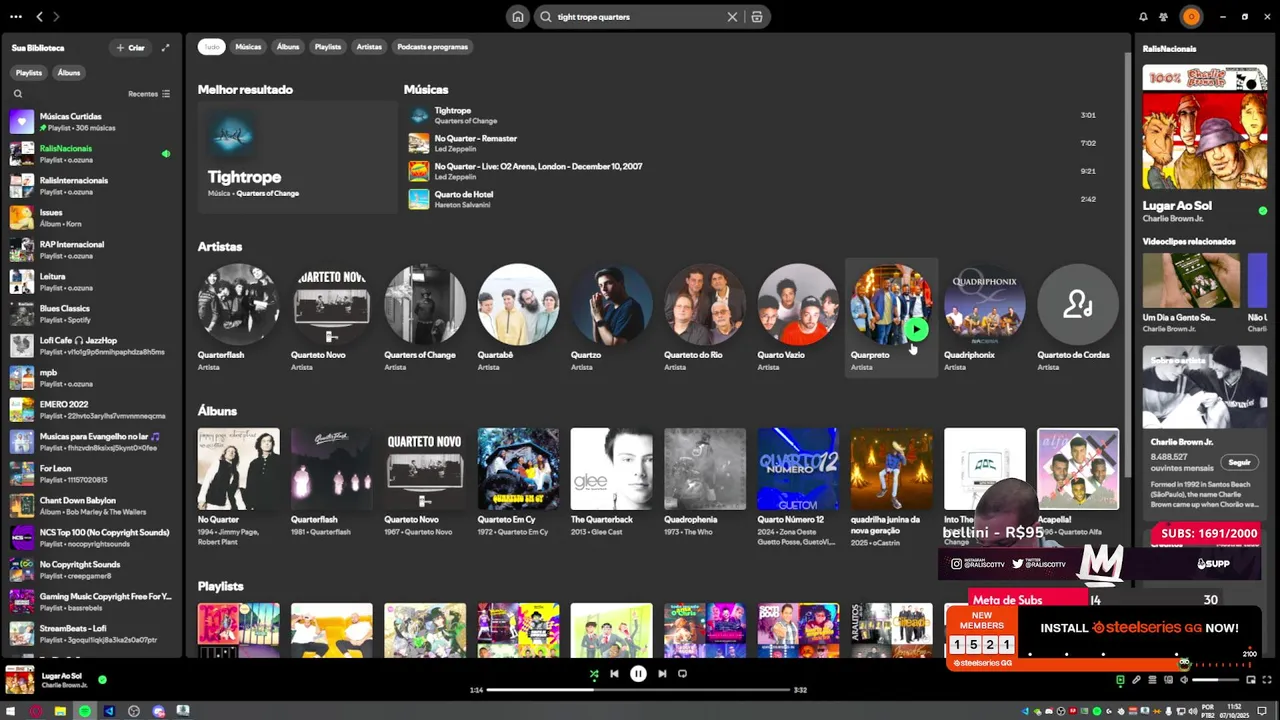Filter library by Playlists chip
Screen dimensions: 1280x720
29,73
